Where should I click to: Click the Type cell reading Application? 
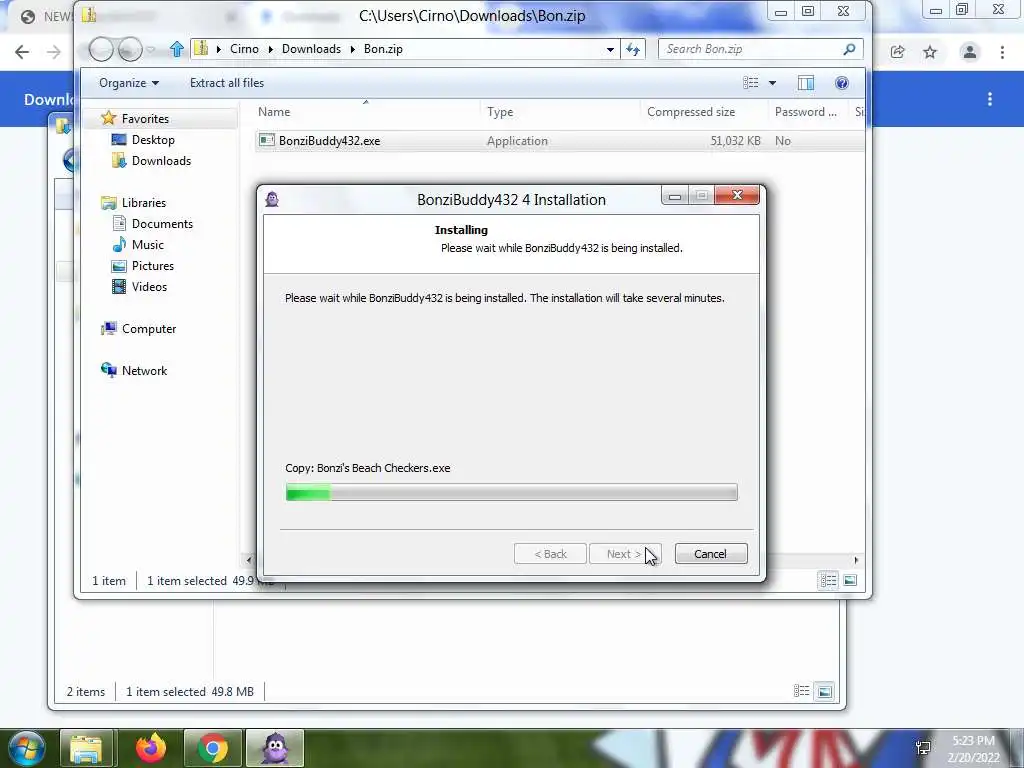(x=517, y=141)
